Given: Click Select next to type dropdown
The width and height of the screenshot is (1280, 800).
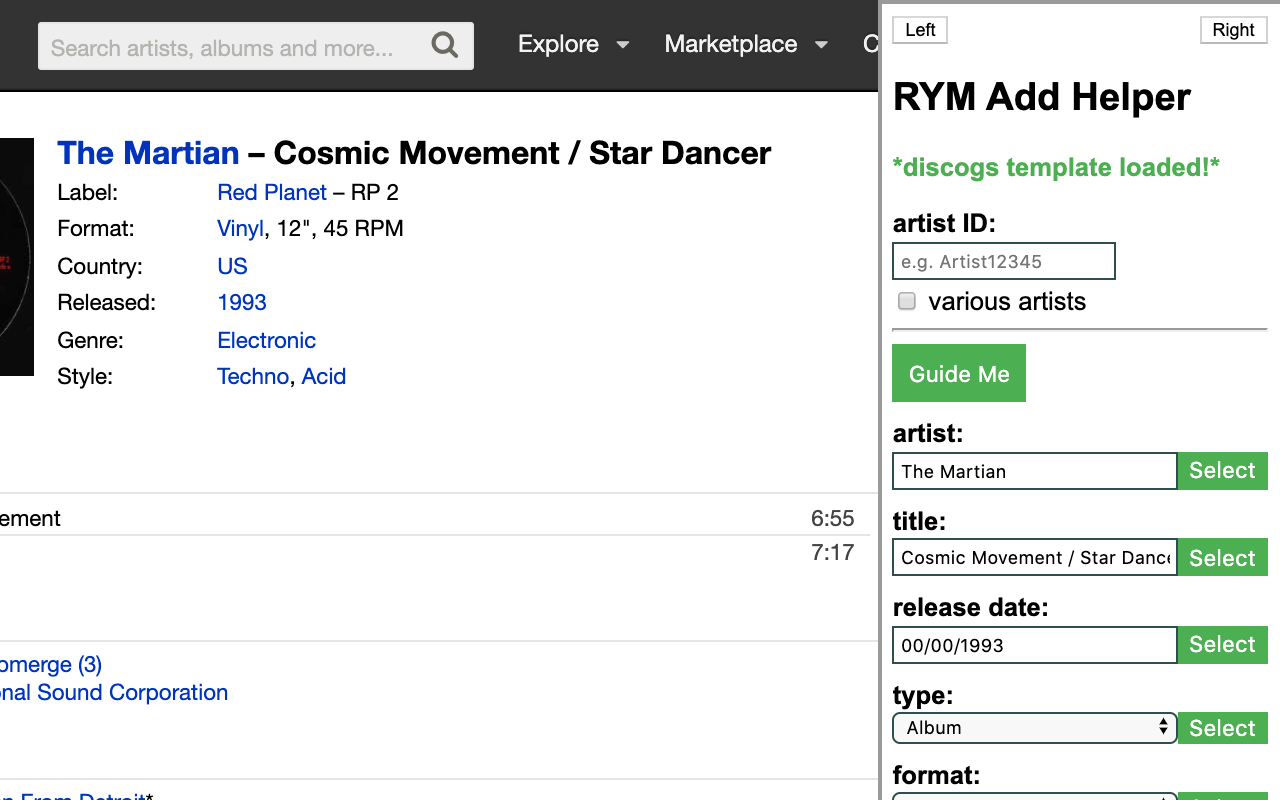Looking at the screenshot, I should click(1222, 728).
